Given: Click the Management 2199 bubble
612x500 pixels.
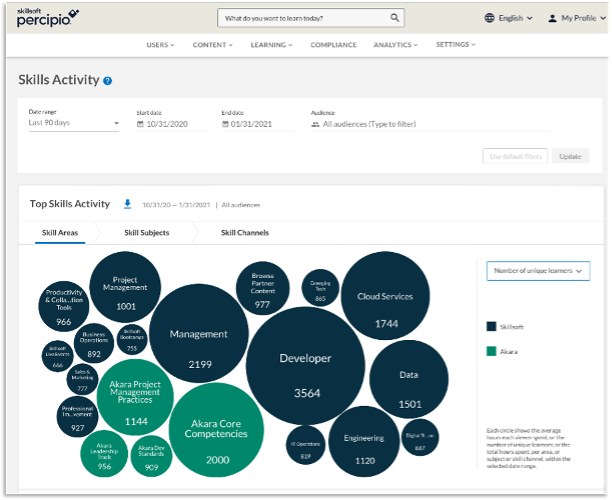Looking at the screenshot, I should pyautogui.click(x=199, y=333).
